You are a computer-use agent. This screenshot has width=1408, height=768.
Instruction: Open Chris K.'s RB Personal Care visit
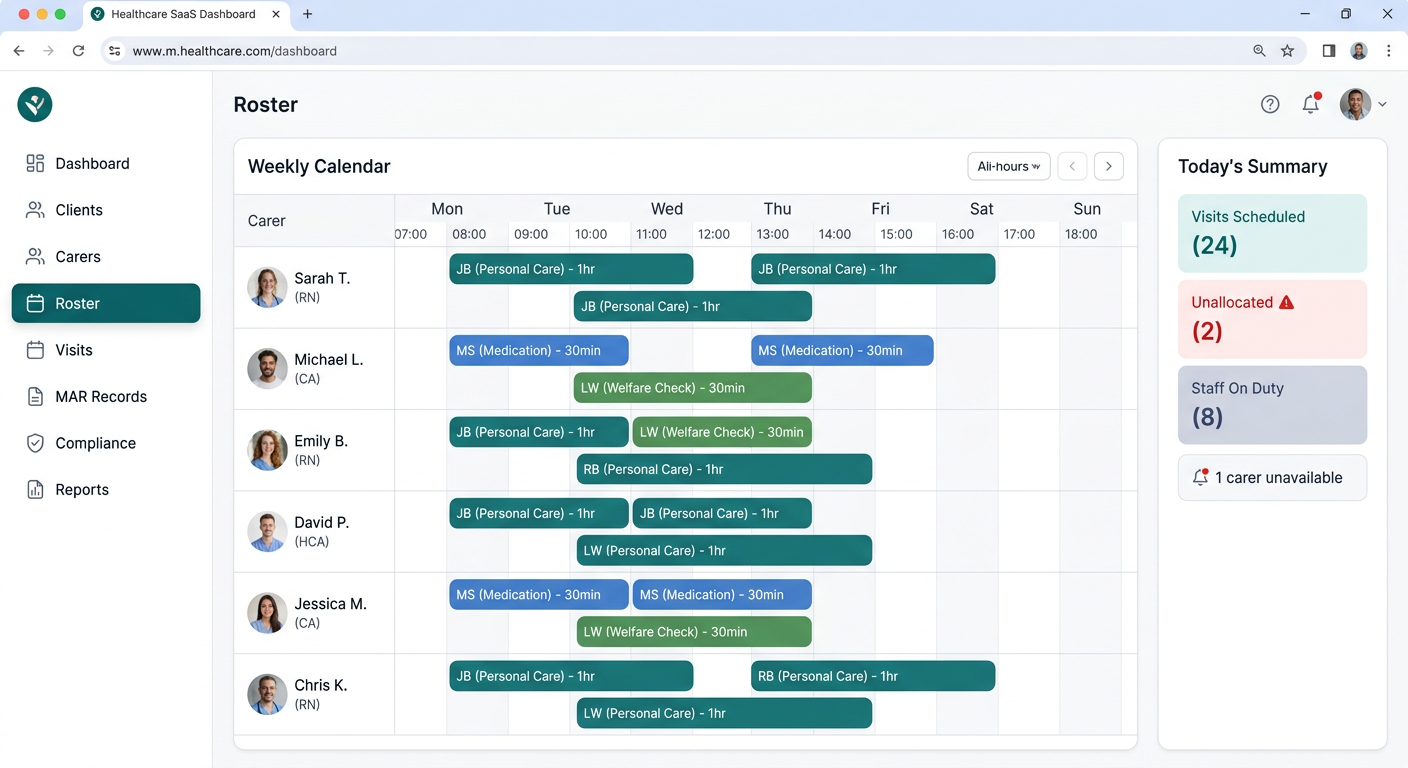(873, 676)
